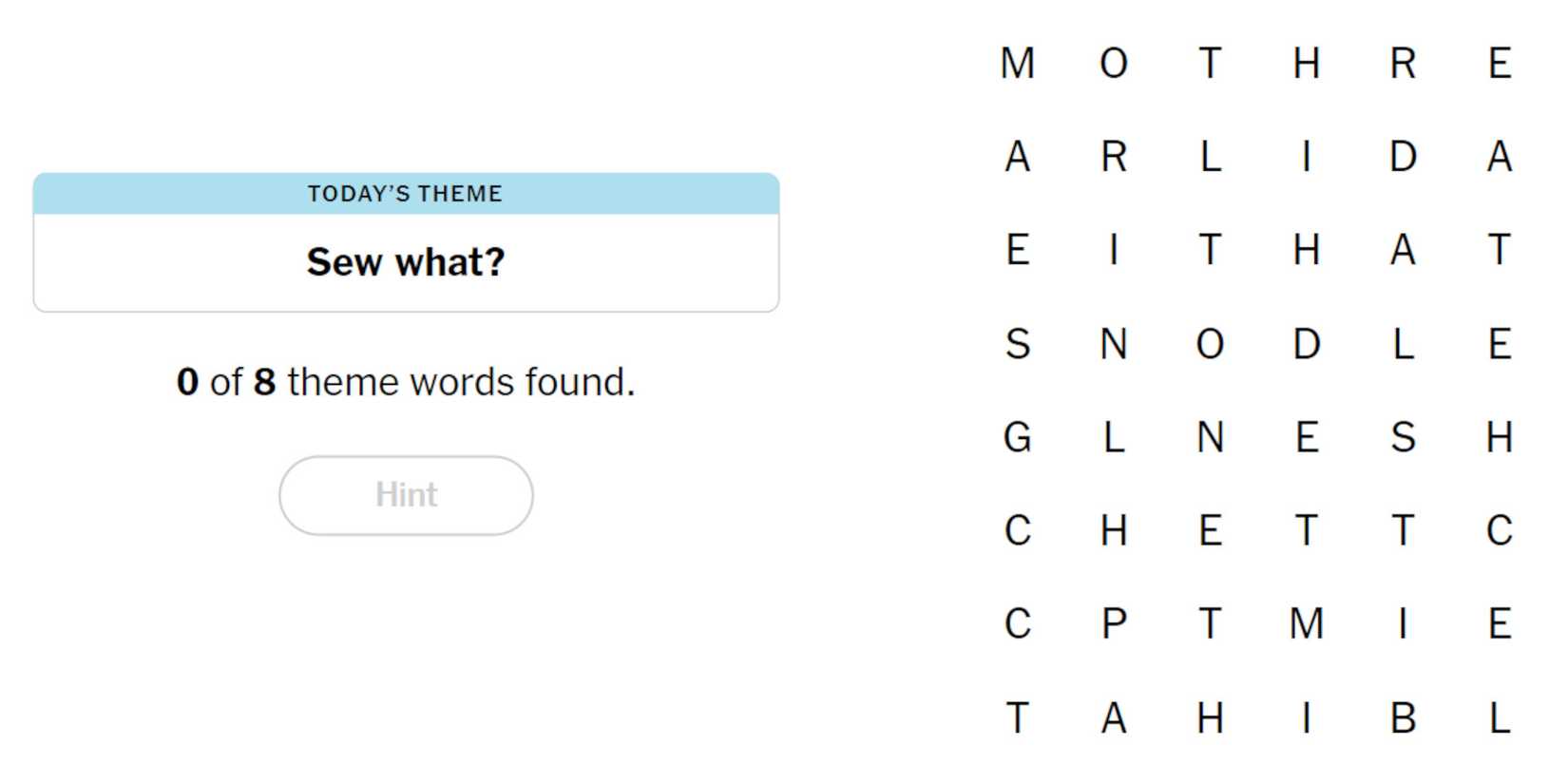1568x784 pixels.
Task: Click the letter S starting the fourth row
Action: [1018, 346]
